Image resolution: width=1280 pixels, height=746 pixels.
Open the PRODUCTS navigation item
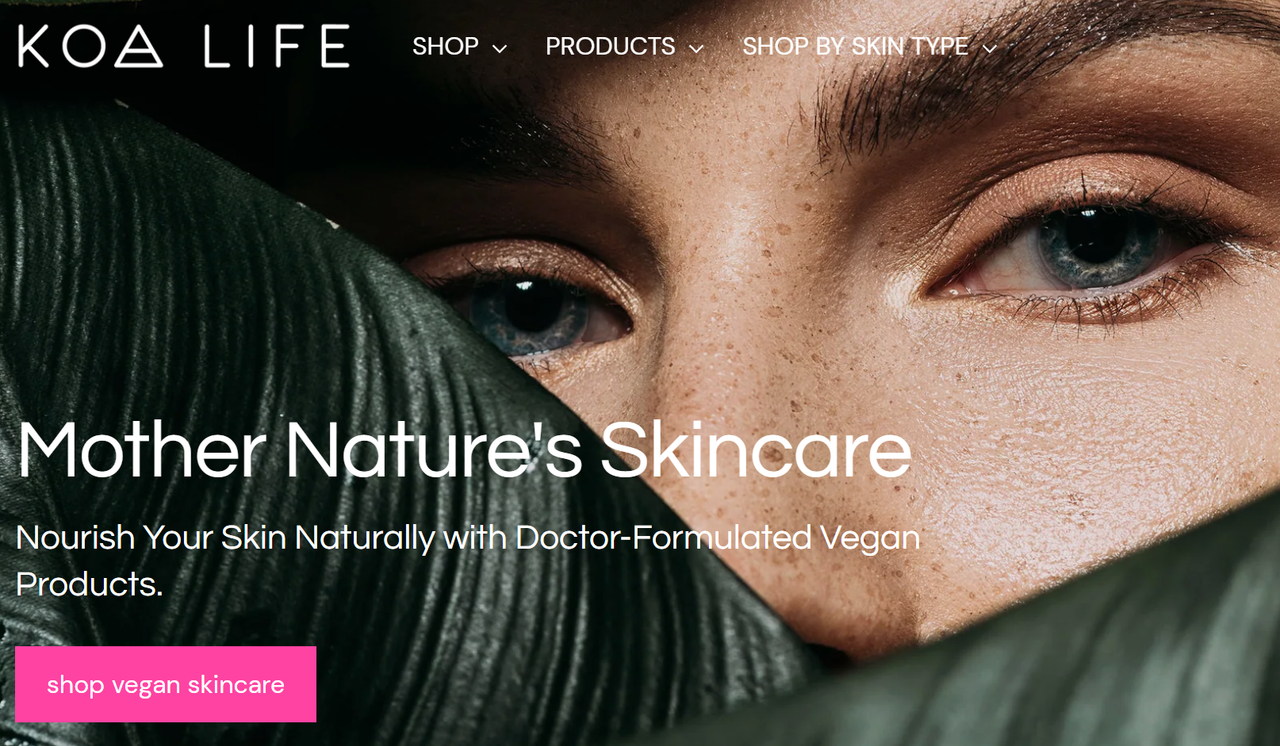[624, 47]
